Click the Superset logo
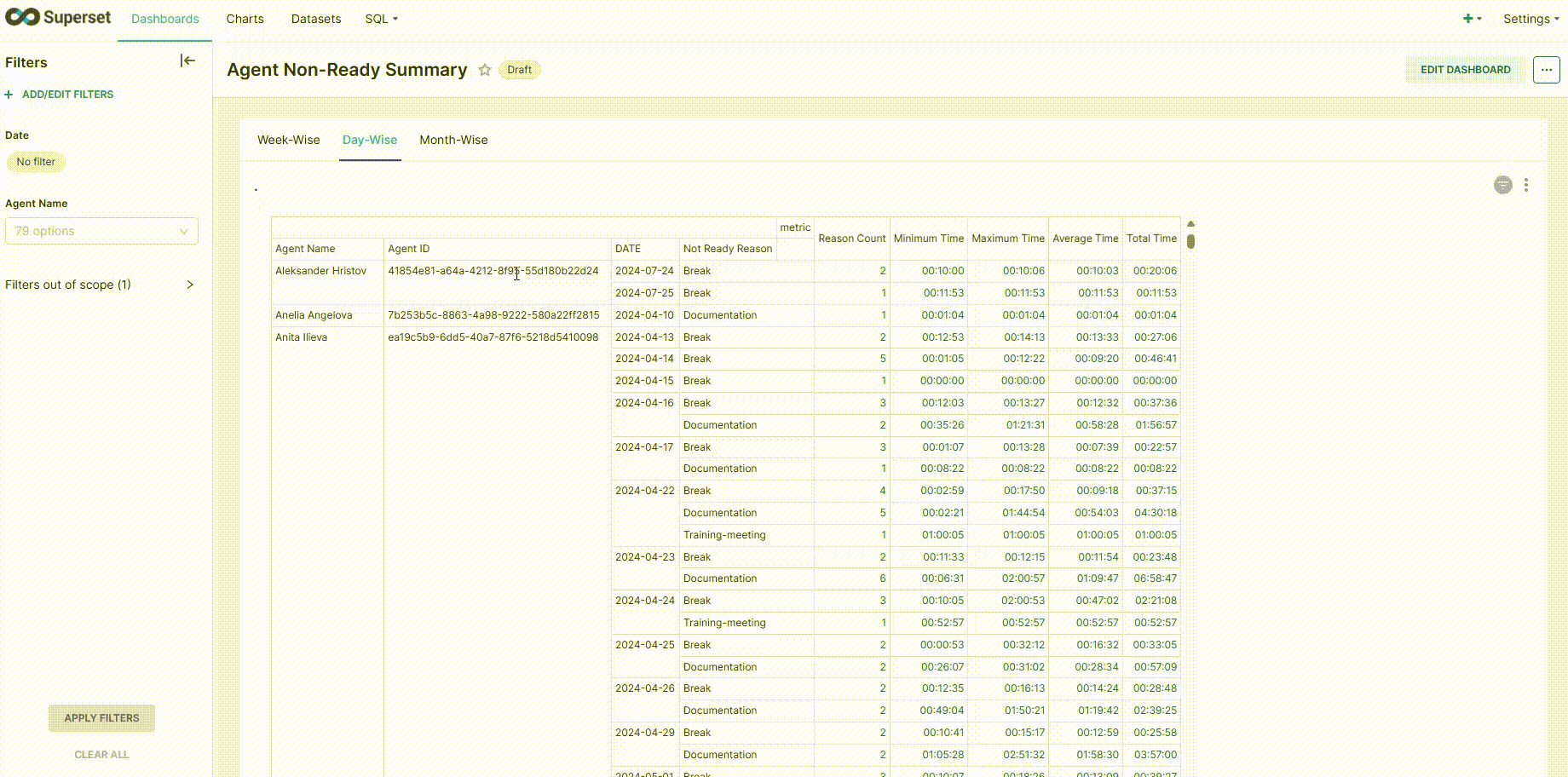The height and width of the screenshot is (777, 1568). (x=58, y=18)
